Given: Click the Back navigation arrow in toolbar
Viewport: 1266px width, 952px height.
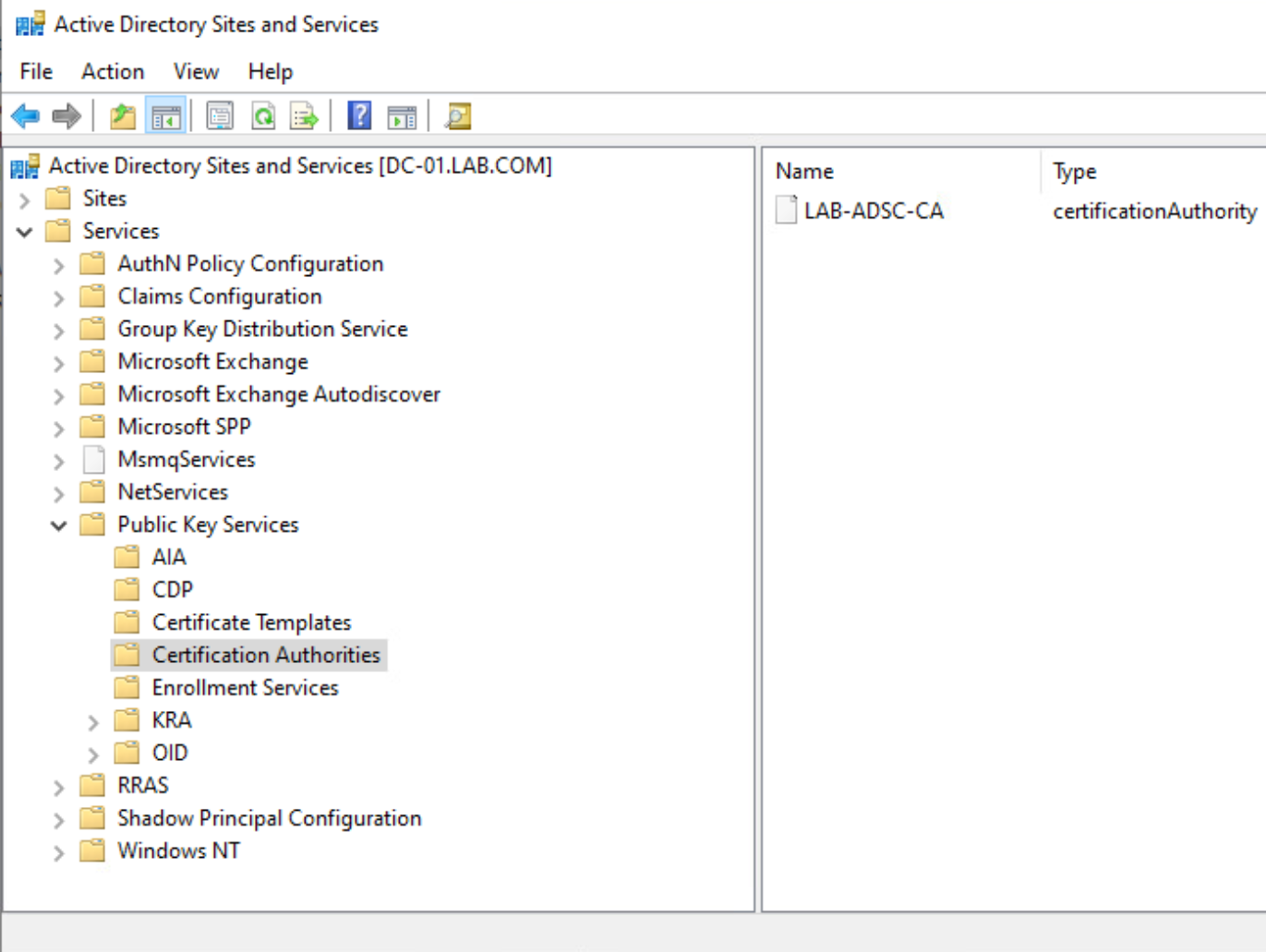Looking at the screenshot, I should pos(24,114).
